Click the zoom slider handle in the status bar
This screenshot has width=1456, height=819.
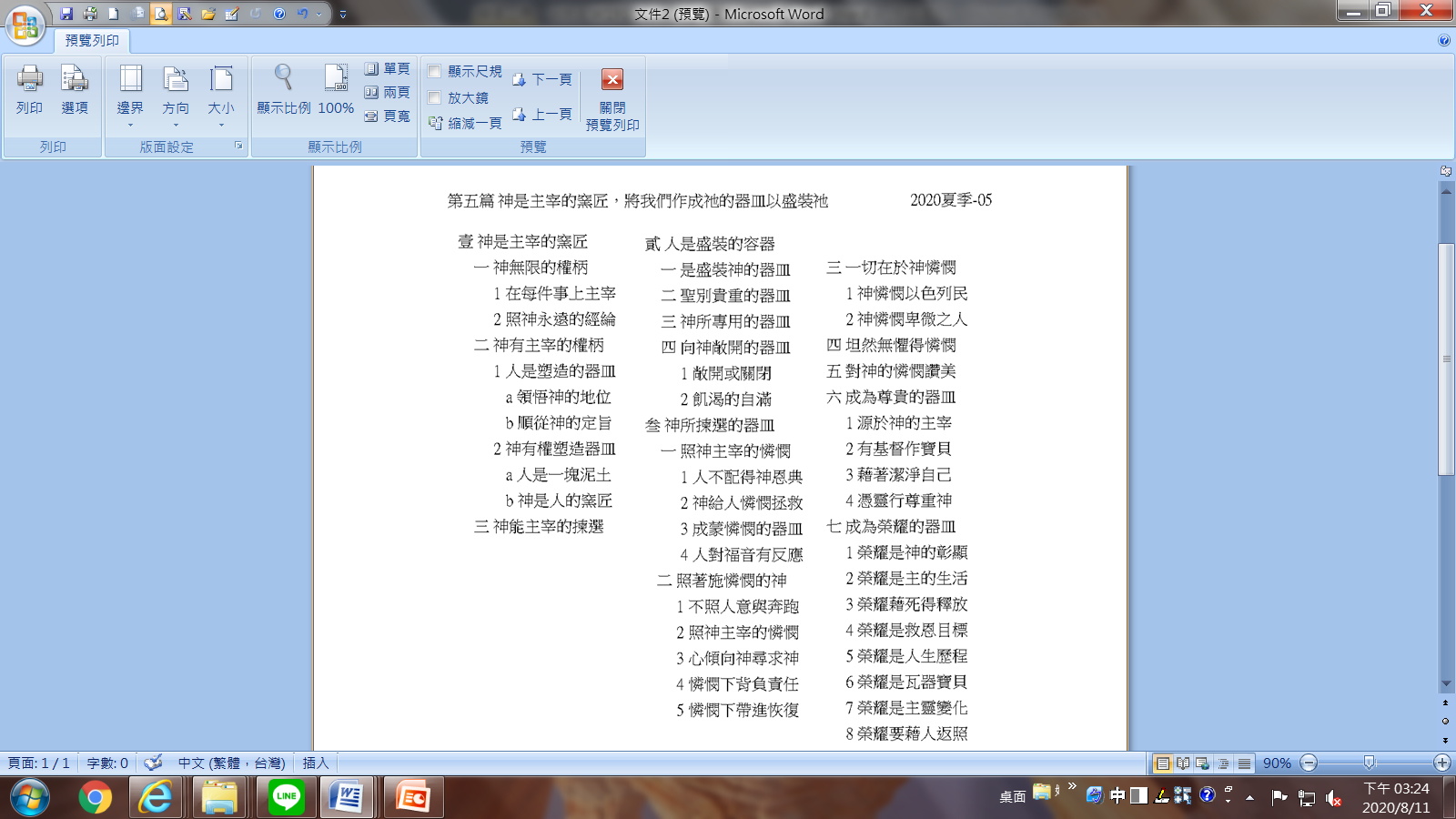coord(1369,763)
